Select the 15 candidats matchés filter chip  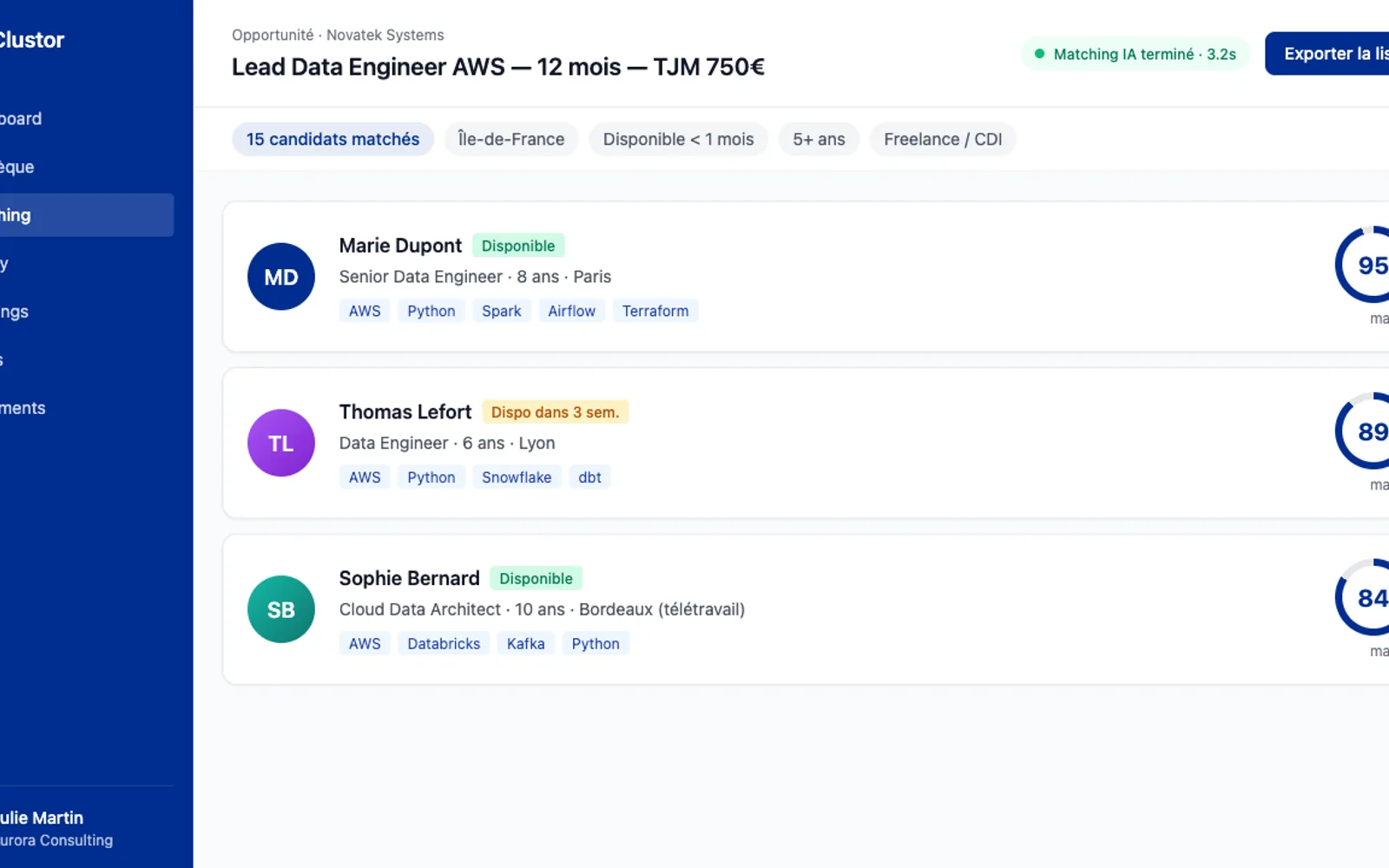pyautogui.click(x=332, y=139)
